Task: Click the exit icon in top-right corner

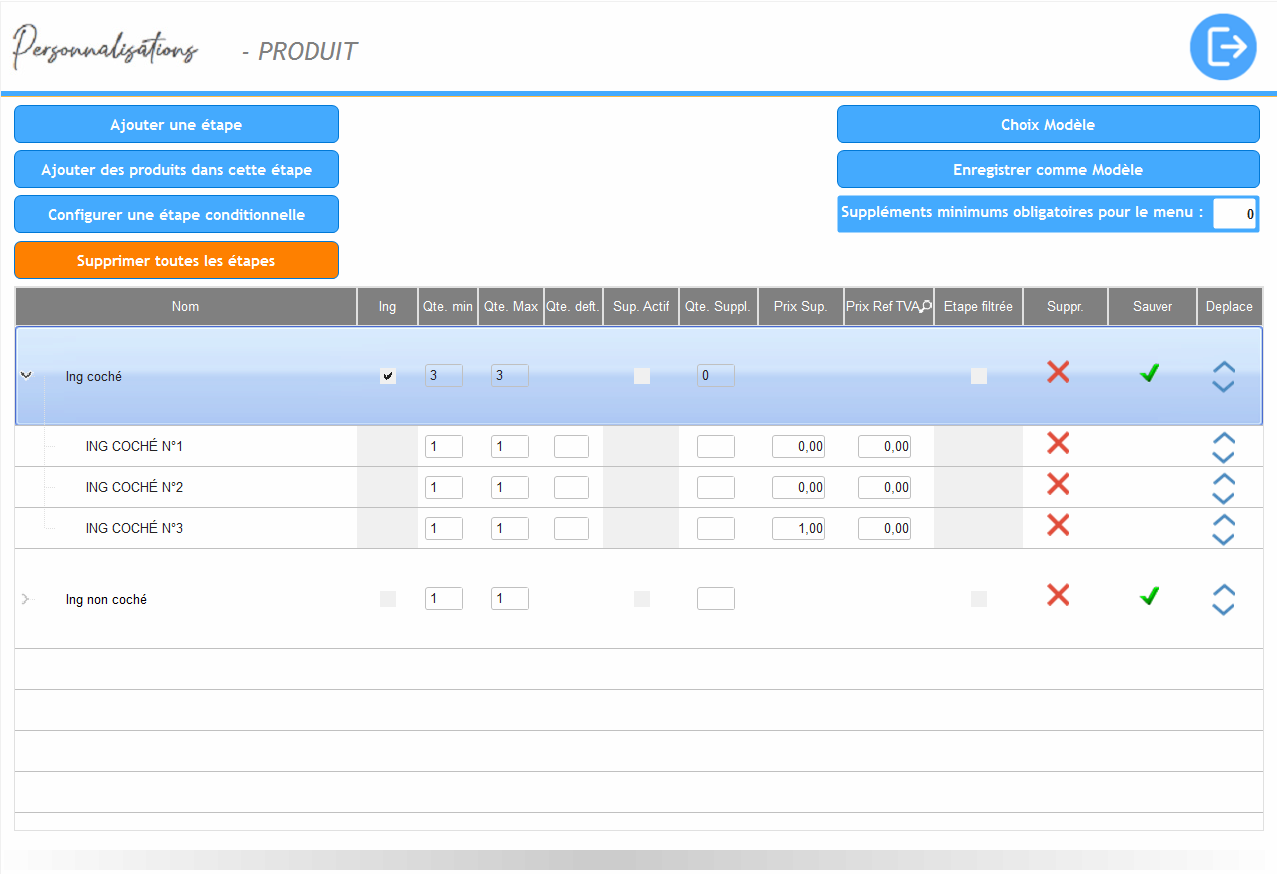Action: [1223, 47]
